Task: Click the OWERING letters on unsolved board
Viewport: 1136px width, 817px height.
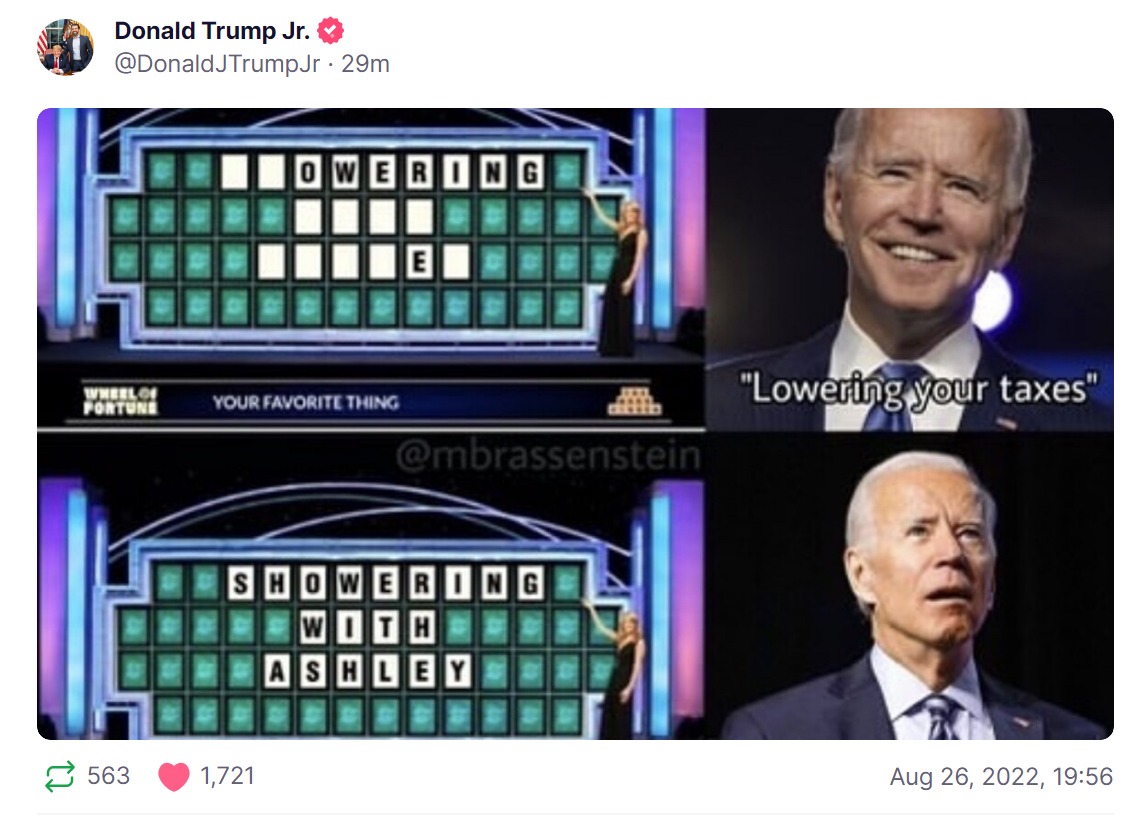Action: click(x=419, y=172)
